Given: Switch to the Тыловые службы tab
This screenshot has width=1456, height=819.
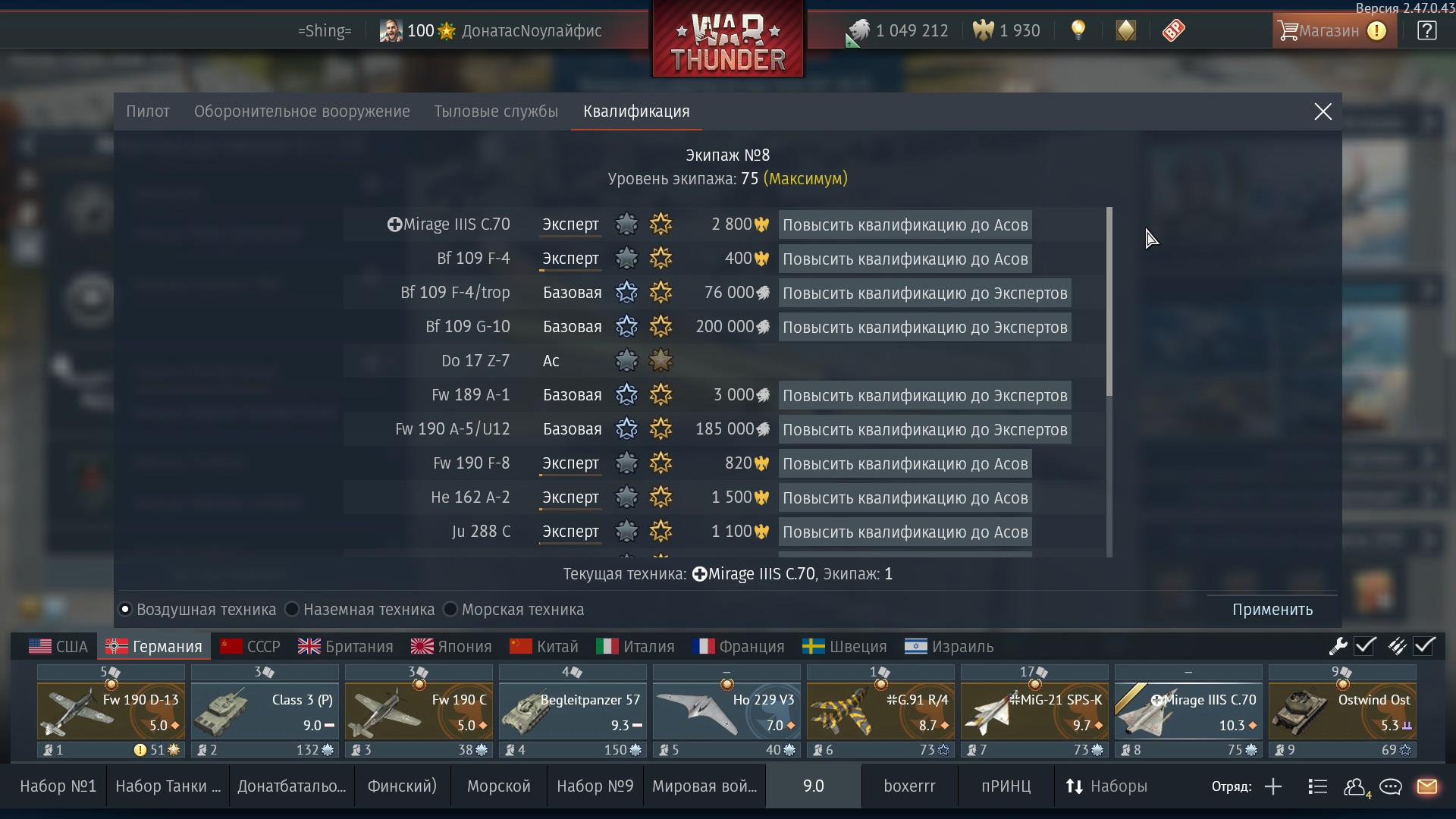Looking at the screenshot, I should coord(496,111).
